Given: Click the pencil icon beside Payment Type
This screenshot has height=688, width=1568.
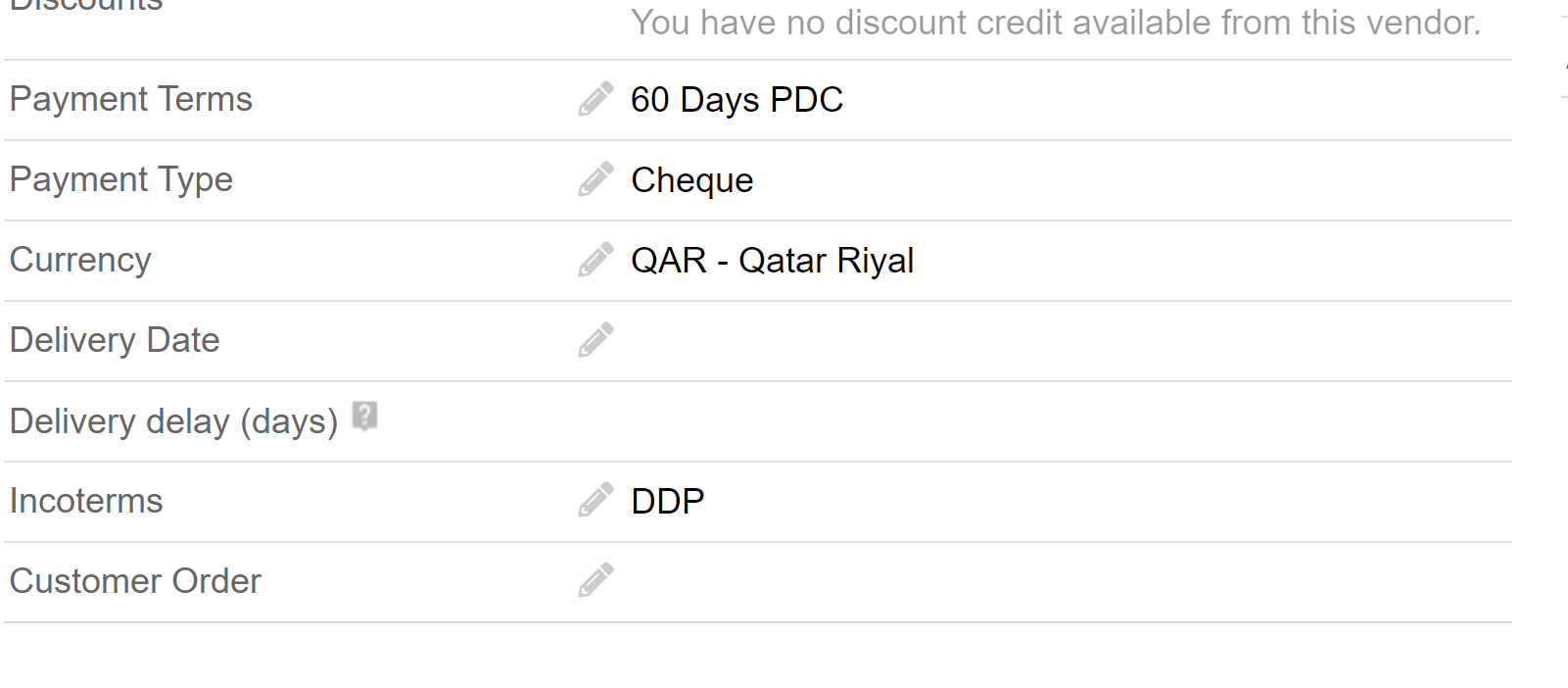Looking at the screenshot, I should 595,179.
